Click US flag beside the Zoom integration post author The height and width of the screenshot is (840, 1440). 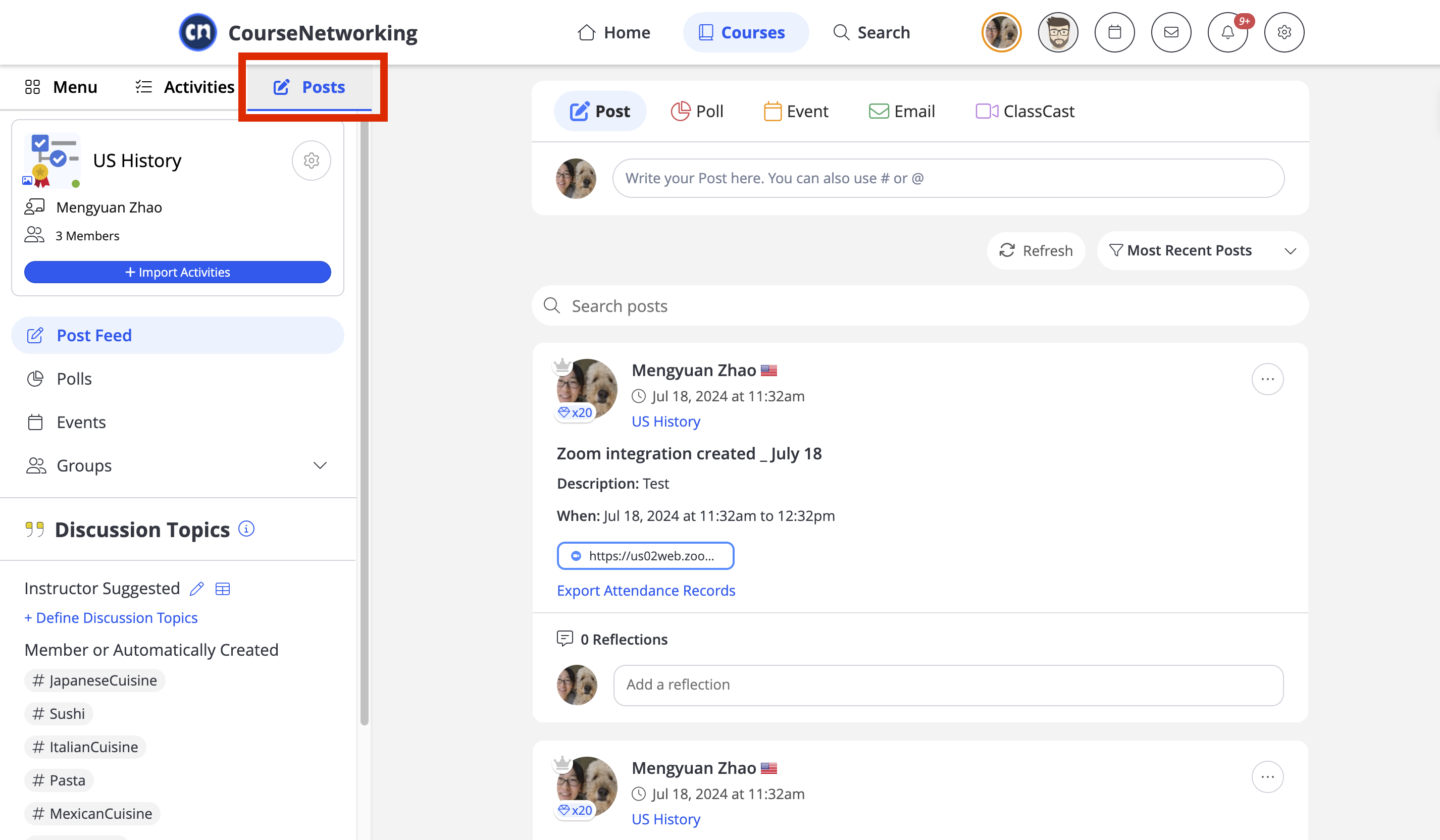pos(768,371)
